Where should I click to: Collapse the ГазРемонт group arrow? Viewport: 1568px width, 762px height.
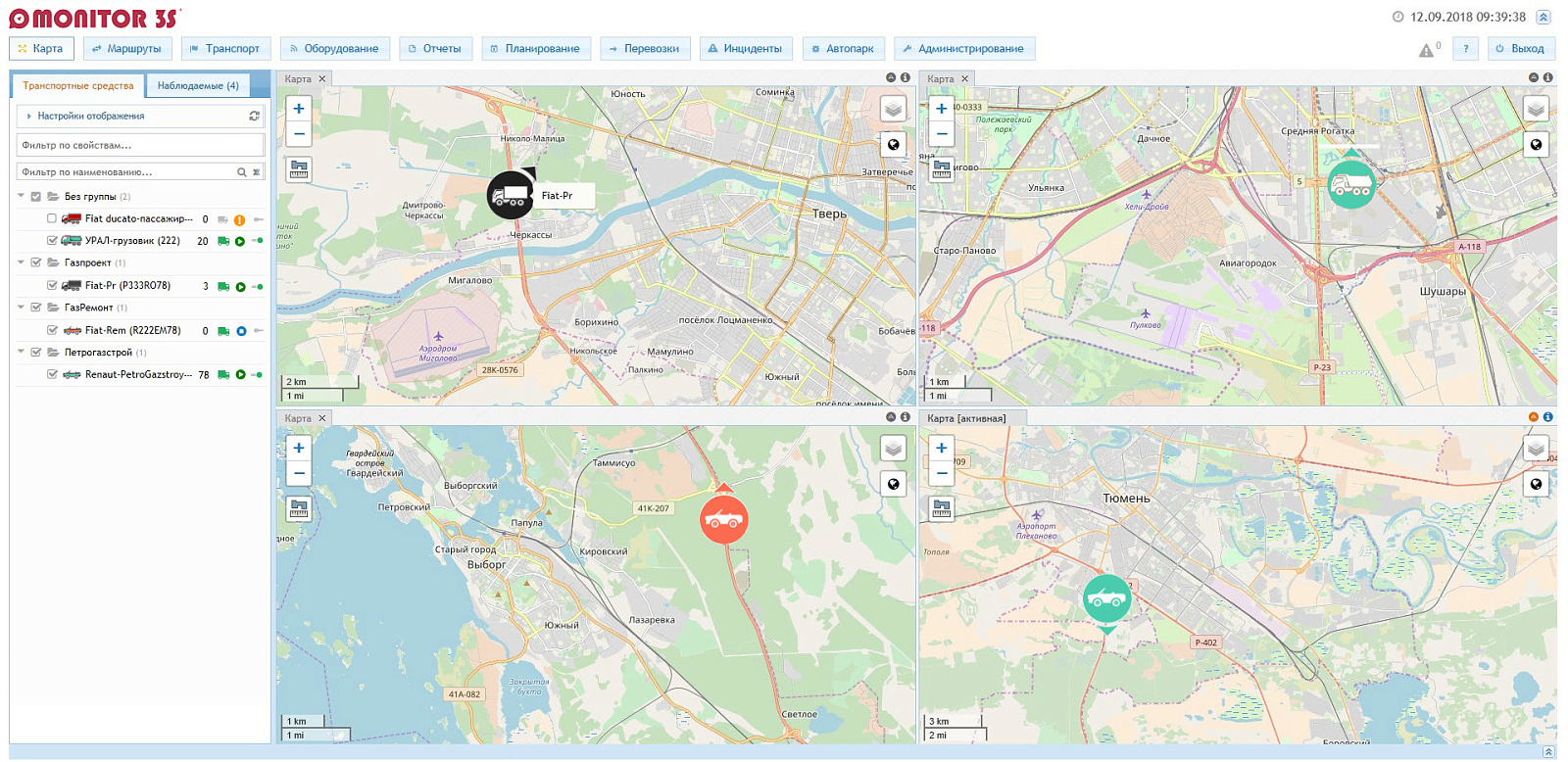coord(21,307)
